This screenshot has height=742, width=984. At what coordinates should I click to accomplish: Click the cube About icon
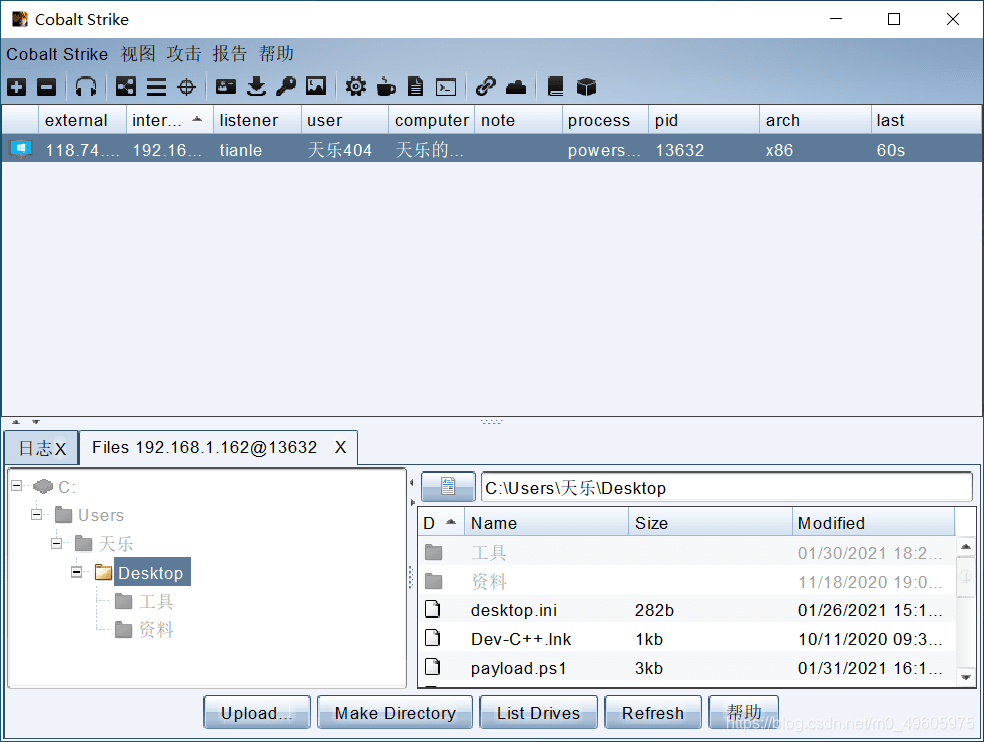[586, 87]
